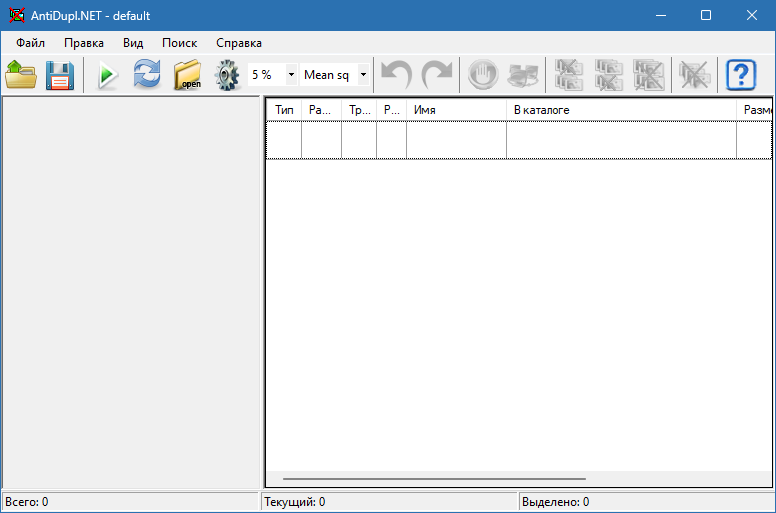Viewport: 776px width, 513px height.
Task: Open options with the gear icon
Action: 227,75
